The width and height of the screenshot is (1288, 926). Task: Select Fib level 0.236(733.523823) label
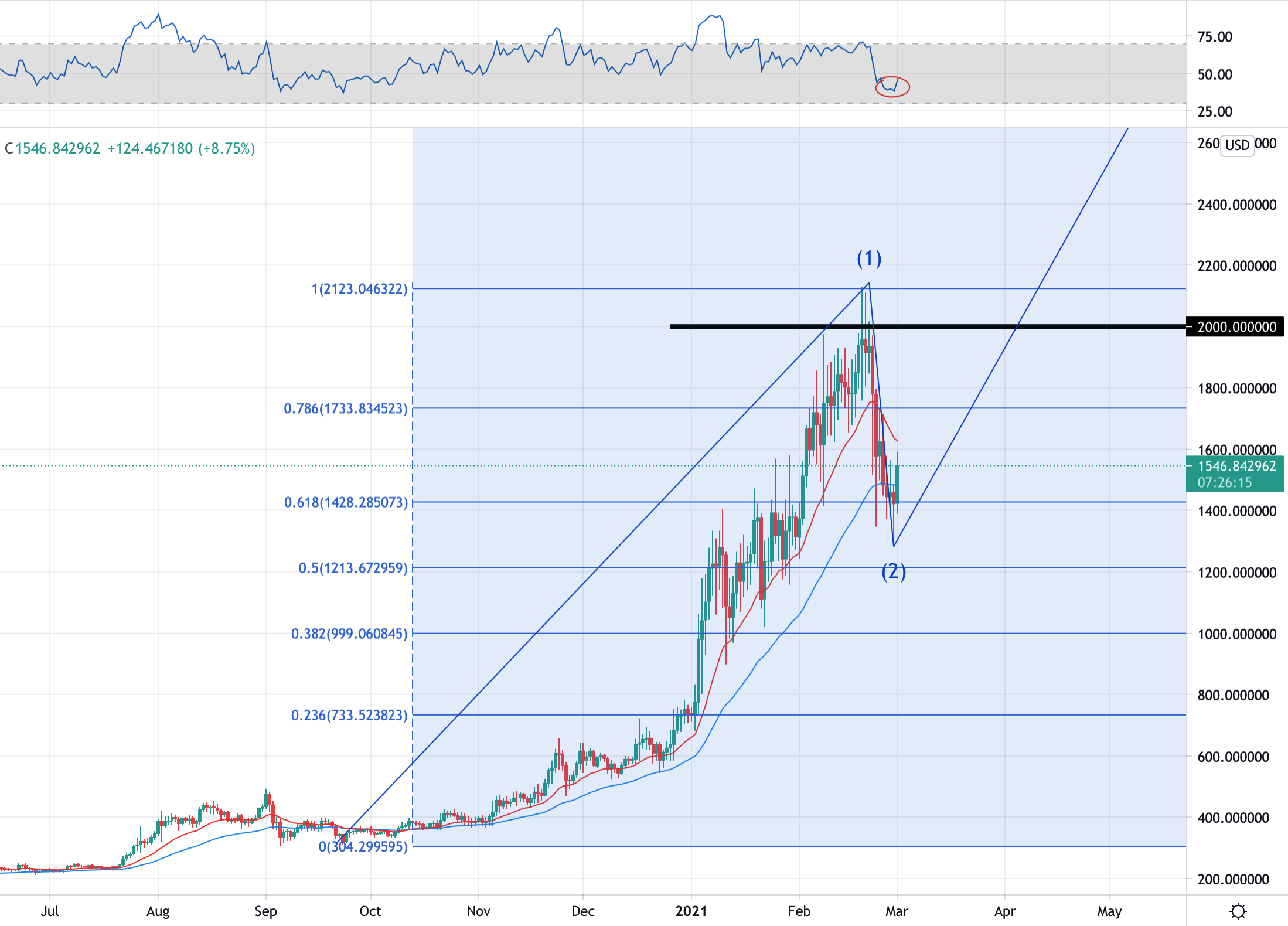(x=349, y=715)
